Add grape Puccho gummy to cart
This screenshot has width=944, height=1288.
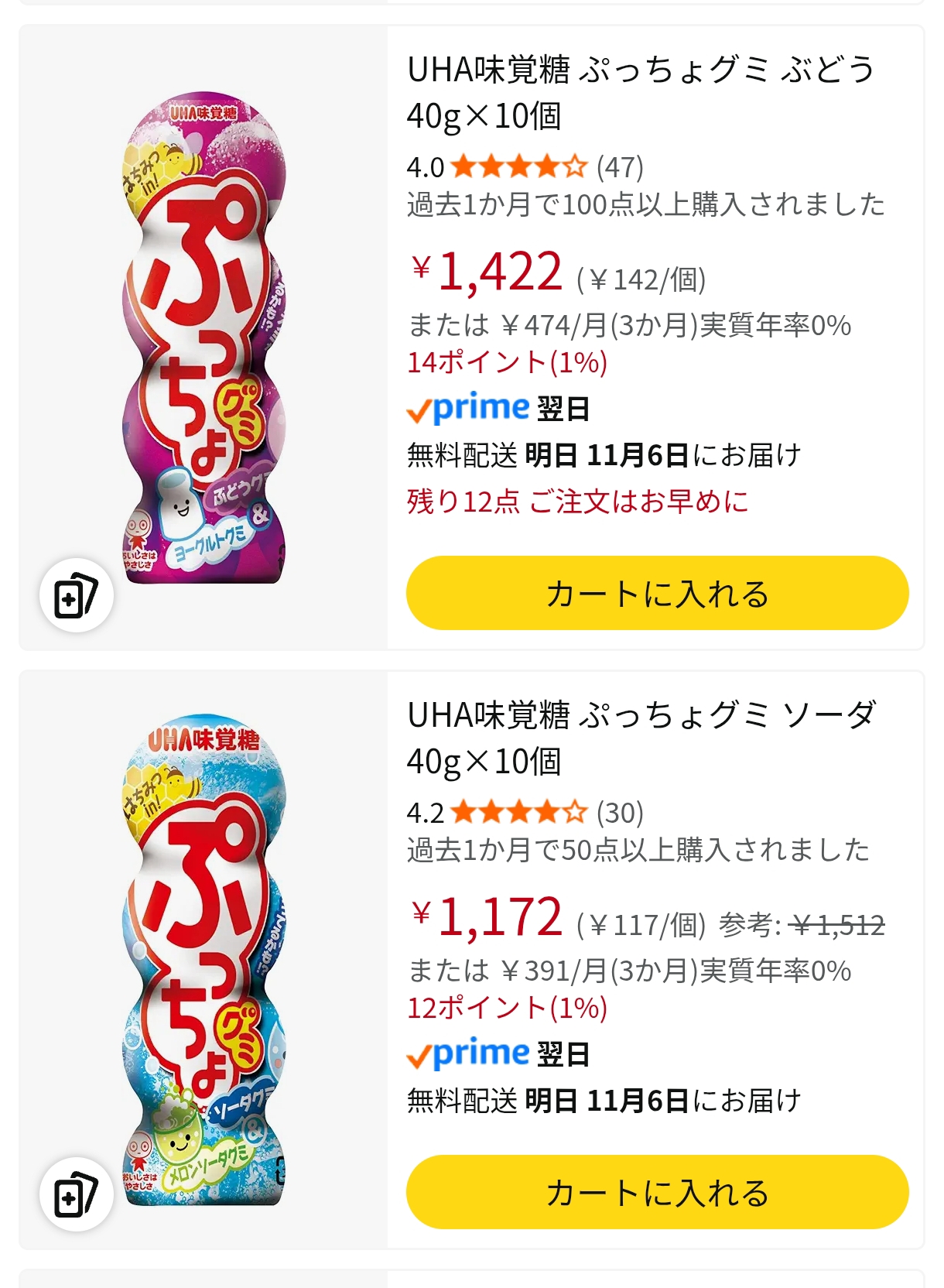(657, 593)
